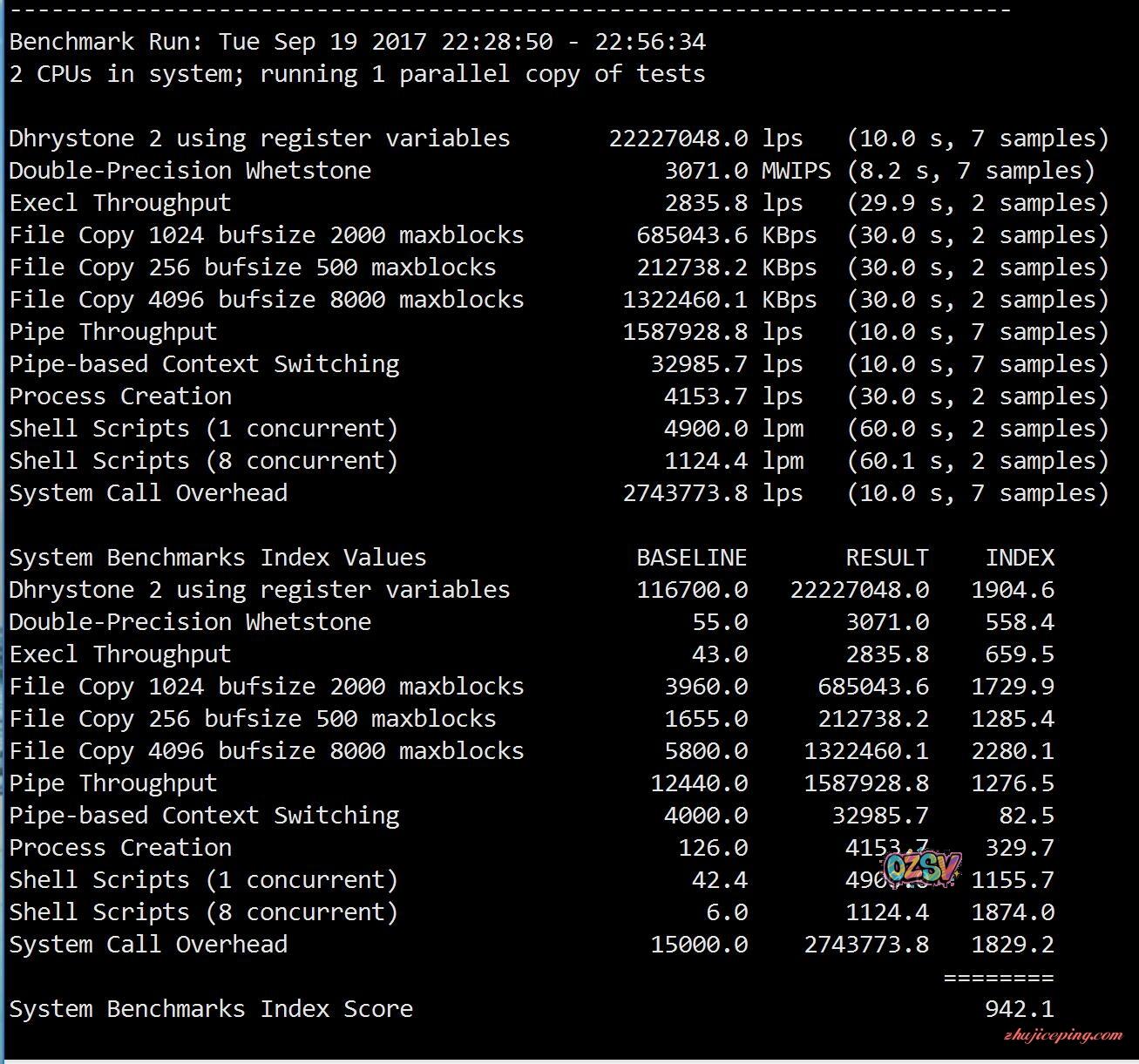Screen dimensions: 1139x1064
Task: Click the Benchmark Run date header line
Action: (357, 42)
